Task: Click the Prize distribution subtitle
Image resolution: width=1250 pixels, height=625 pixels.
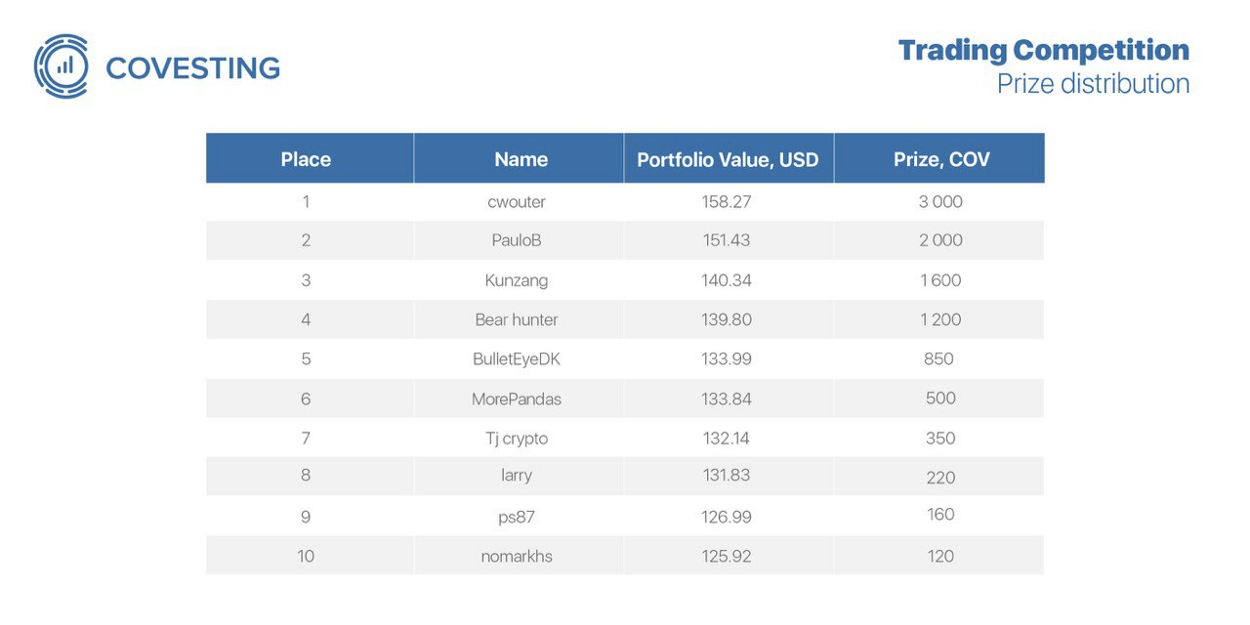Action: (x=1092, y=84)
